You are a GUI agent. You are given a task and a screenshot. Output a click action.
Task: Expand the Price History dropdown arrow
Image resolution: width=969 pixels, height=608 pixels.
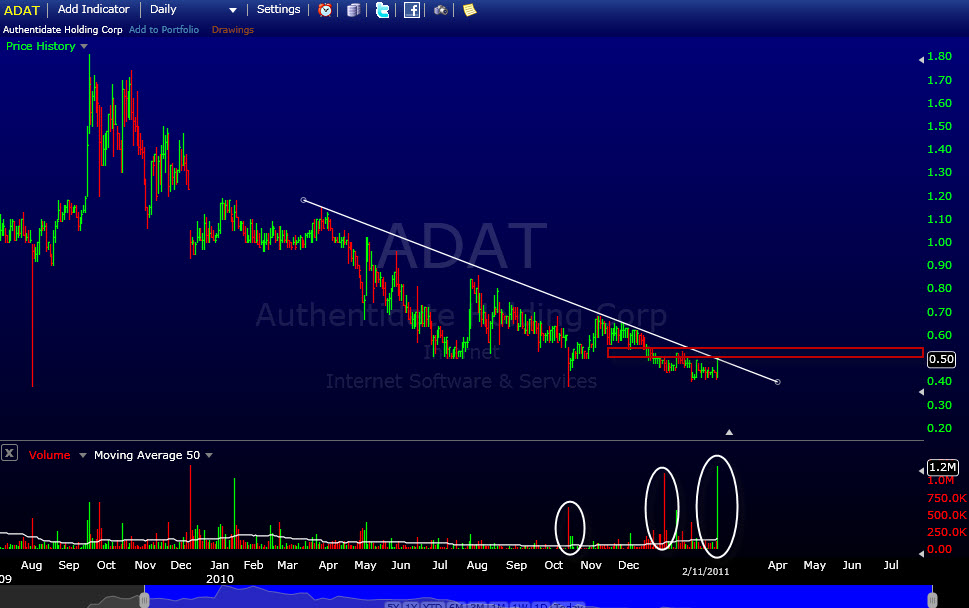coord(84,46)
